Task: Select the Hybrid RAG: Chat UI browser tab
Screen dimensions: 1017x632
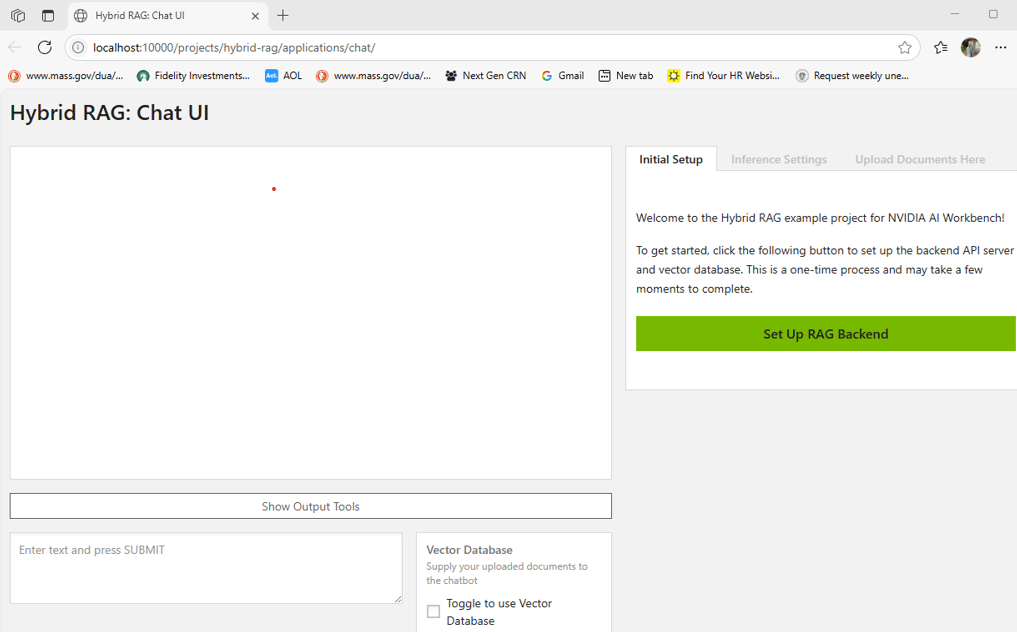Action: [167, 16]
